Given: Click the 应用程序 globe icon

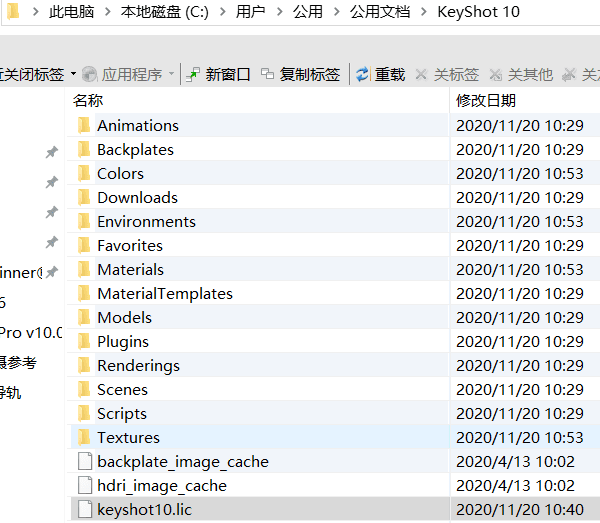Looking at the screenshot, I should [90, 75].
